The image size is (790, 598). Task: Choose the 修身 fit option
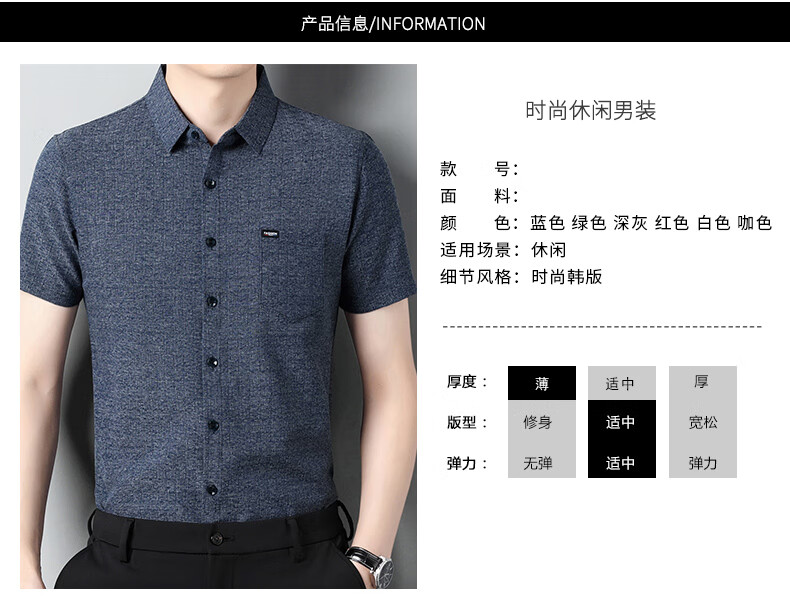542,422
